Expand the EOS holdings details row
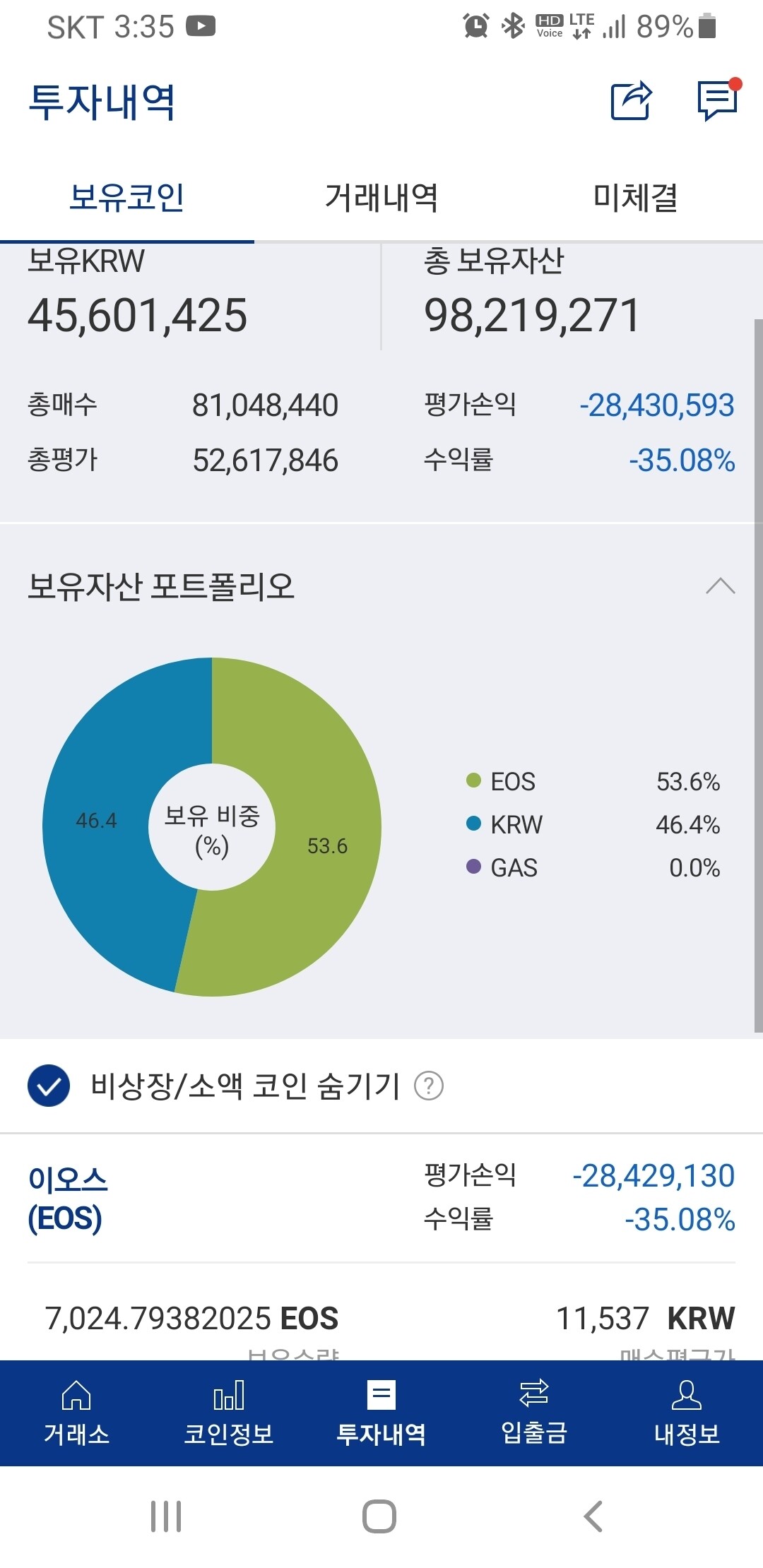The image size is (763, 1568). tap(381, 1194)
